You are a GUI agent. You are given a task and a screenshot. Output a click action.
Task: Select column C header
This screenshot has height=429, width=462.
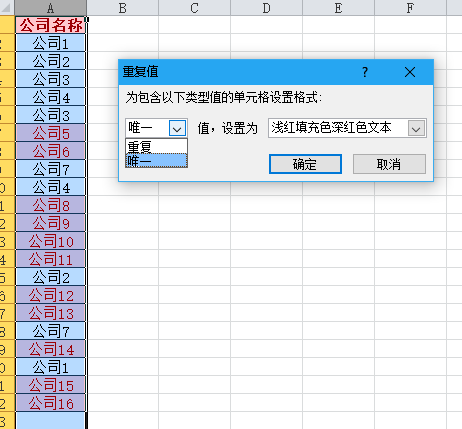click(x=195, y=8)
